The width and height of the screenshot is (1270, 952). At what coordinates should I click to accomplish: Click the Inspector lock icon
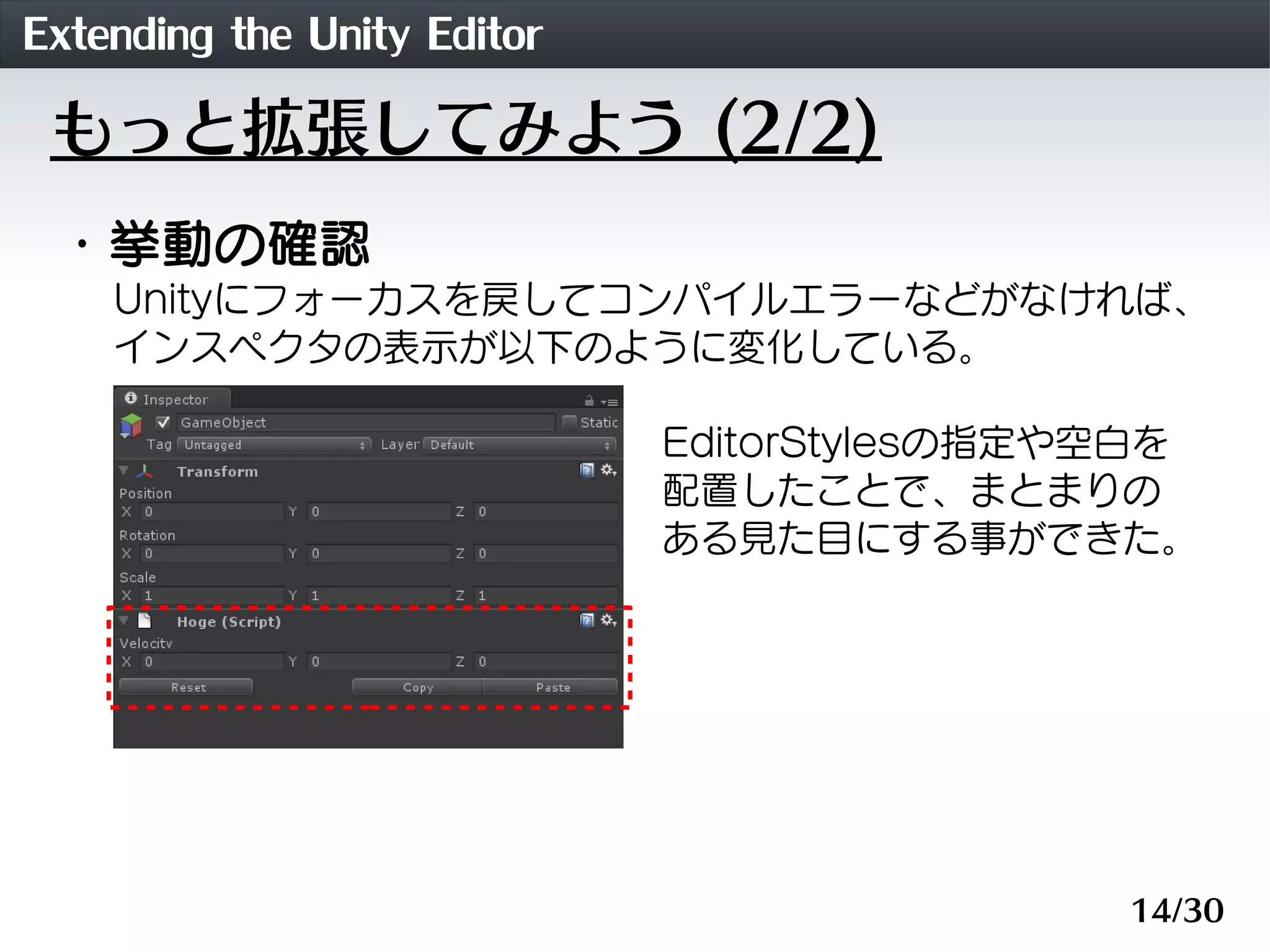[589, 401]
